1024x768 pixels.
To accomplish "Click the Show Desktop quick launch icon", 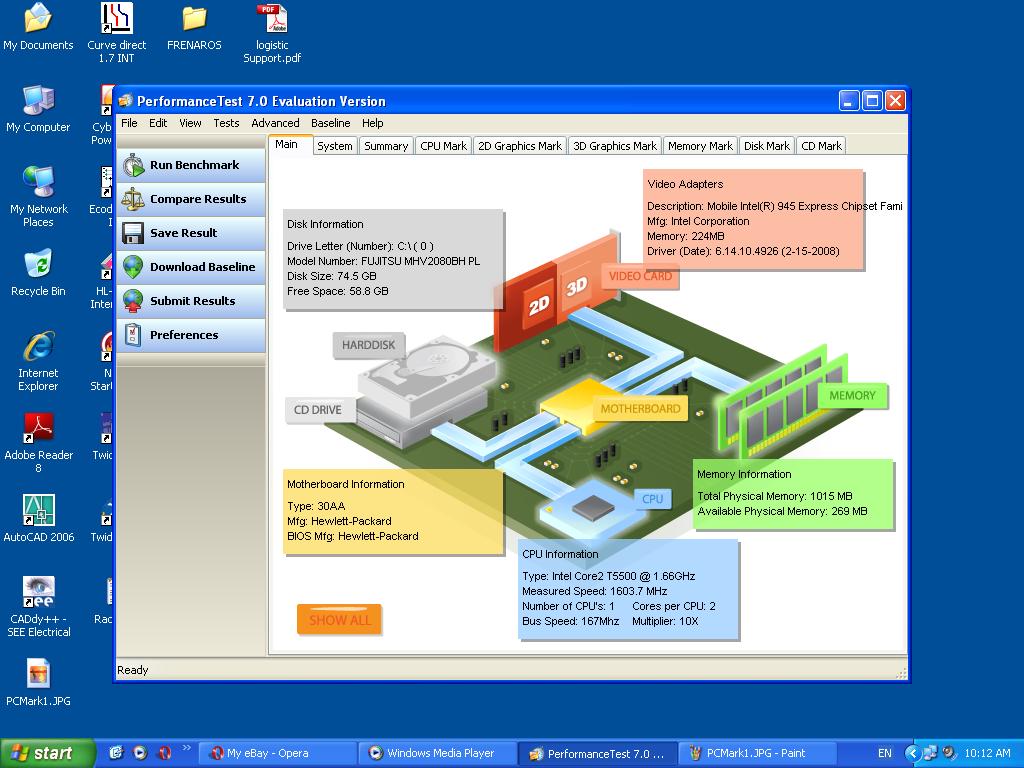I will pyautogui.click(x=116, y=752).
